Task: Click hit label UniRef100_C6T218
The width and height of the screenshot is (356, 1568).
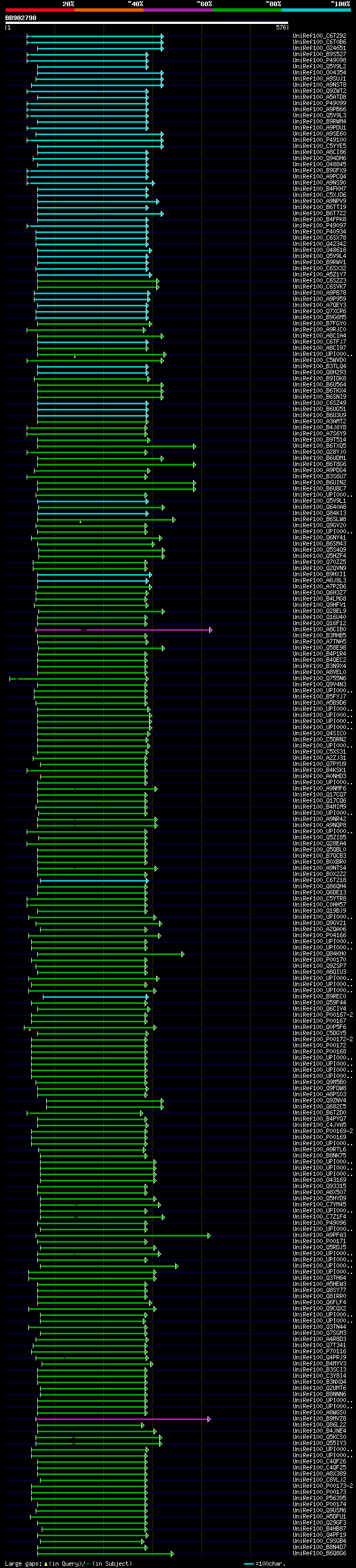Action: click(319, 881)
